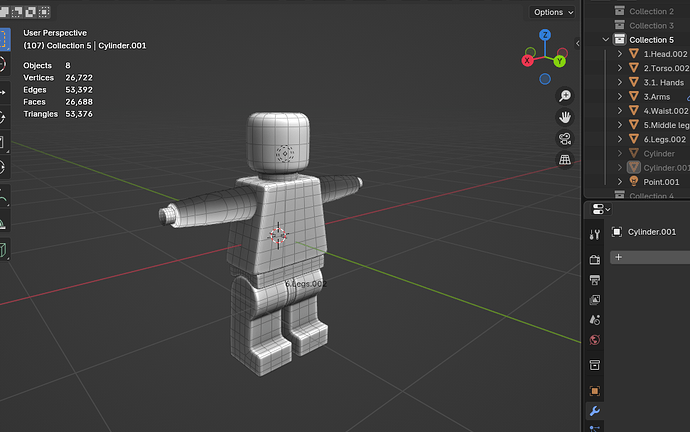This screenshot has height=432, width=690.
Task: Activate the Move tool
Action: 4,92
